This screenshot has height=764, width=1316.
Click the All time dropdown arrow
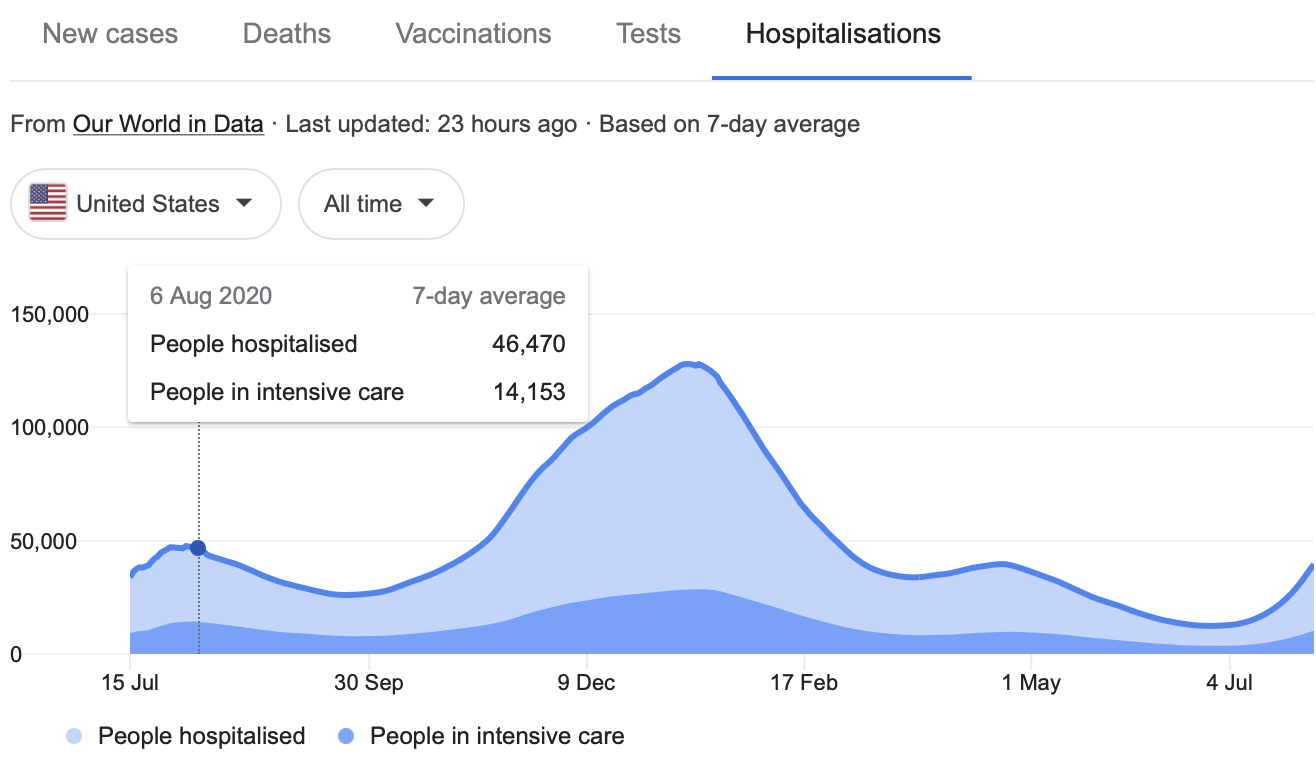coord(426,203)
